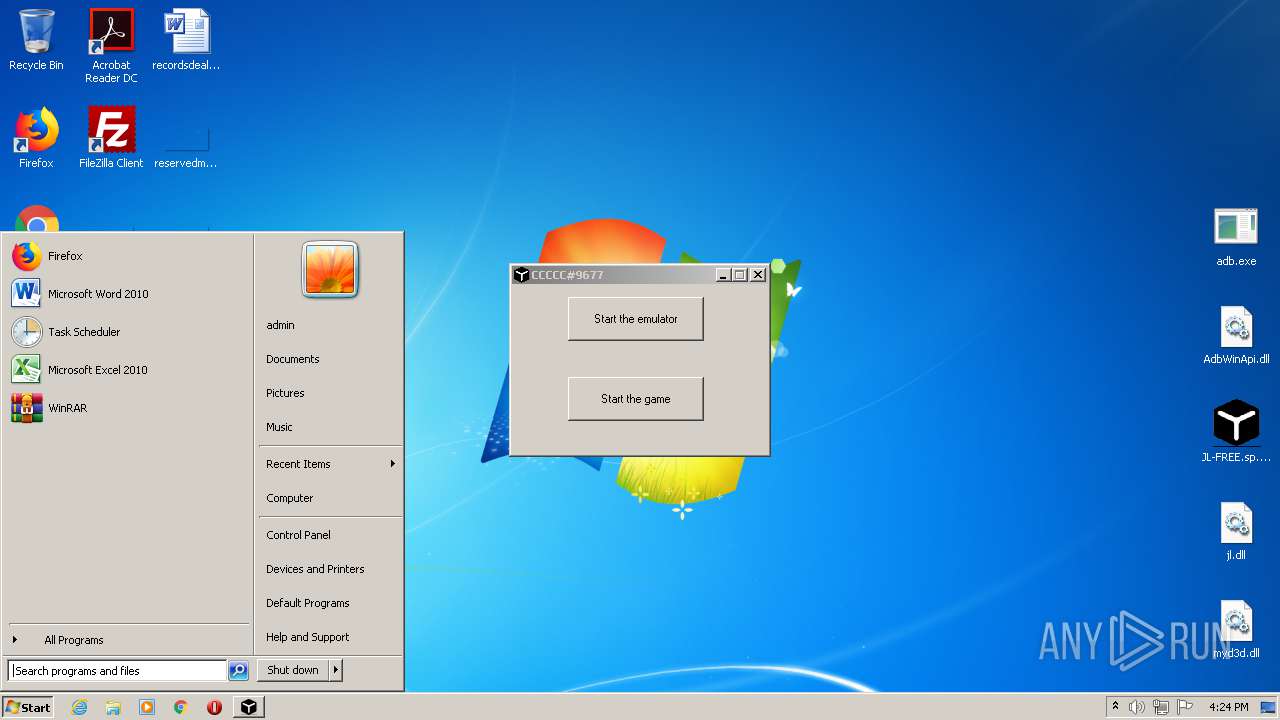
Task: Click the search programs and files field
Action: coord(117,671)
